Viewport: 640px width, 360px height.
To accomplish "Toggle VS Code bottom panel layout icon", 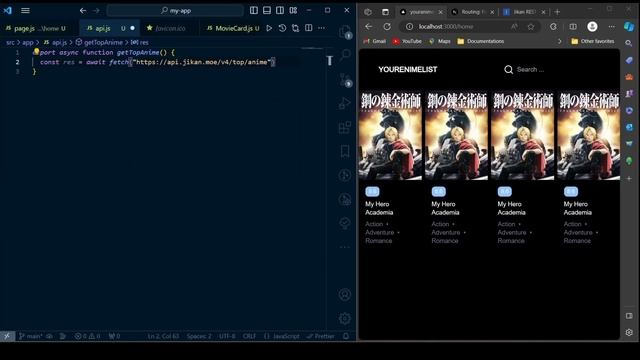I will tap(267, 11).
